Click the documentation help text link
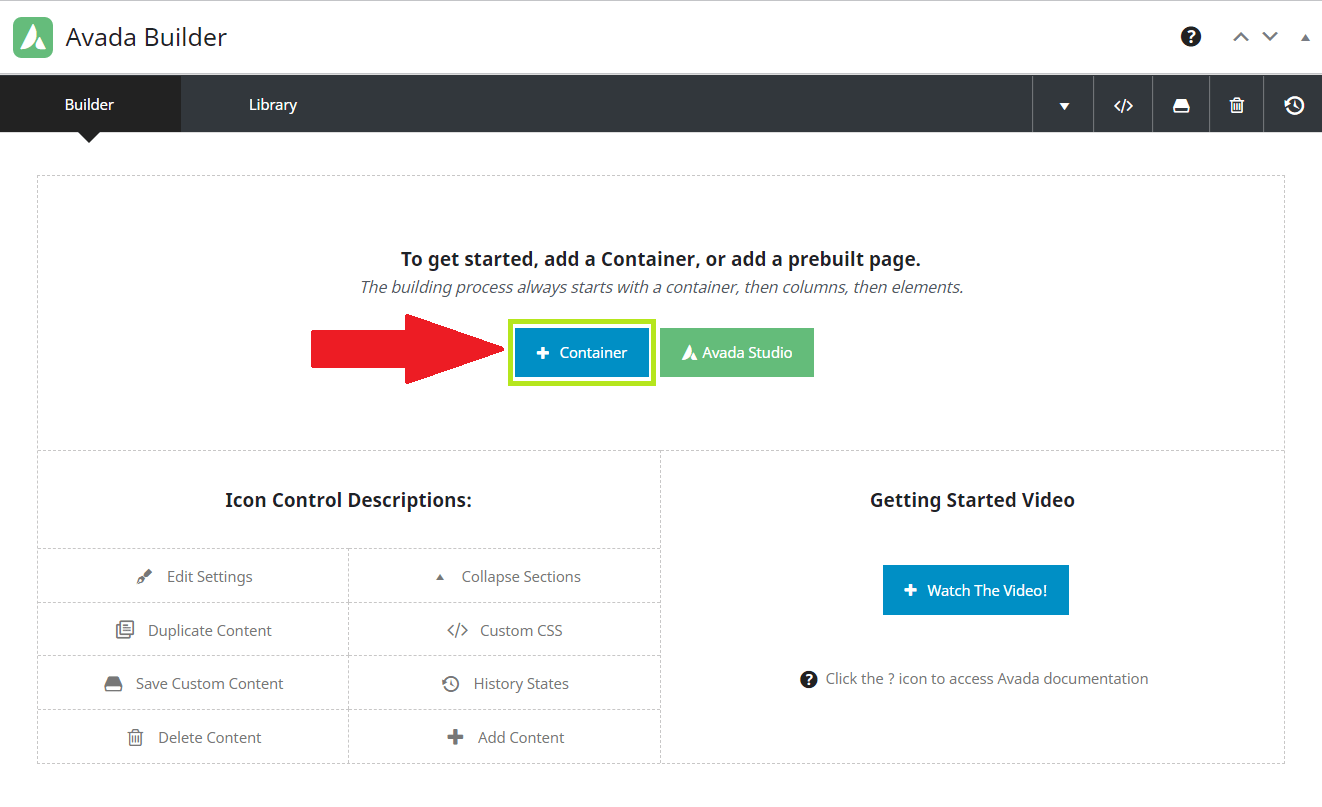1322x807 pixels. click(x=985, y=679)
